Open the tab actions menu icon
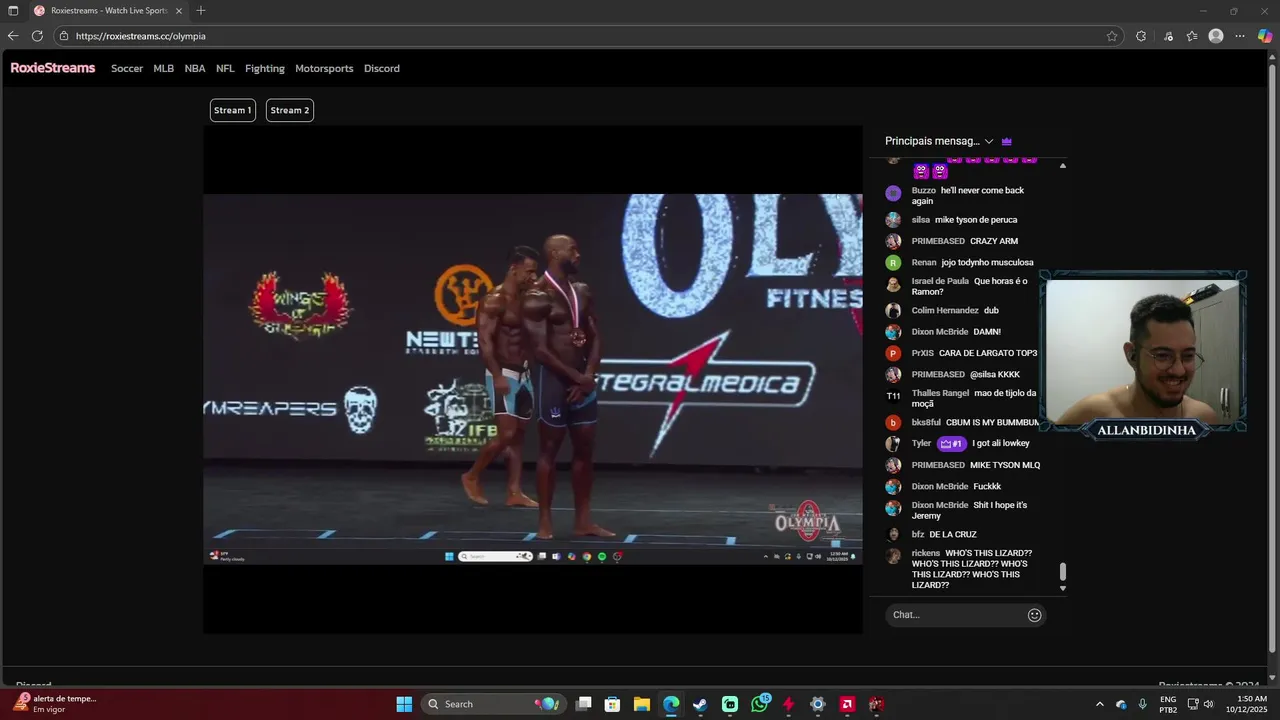Image resolution: width=1280 pixels, height=720 pixels. (13, 10)
